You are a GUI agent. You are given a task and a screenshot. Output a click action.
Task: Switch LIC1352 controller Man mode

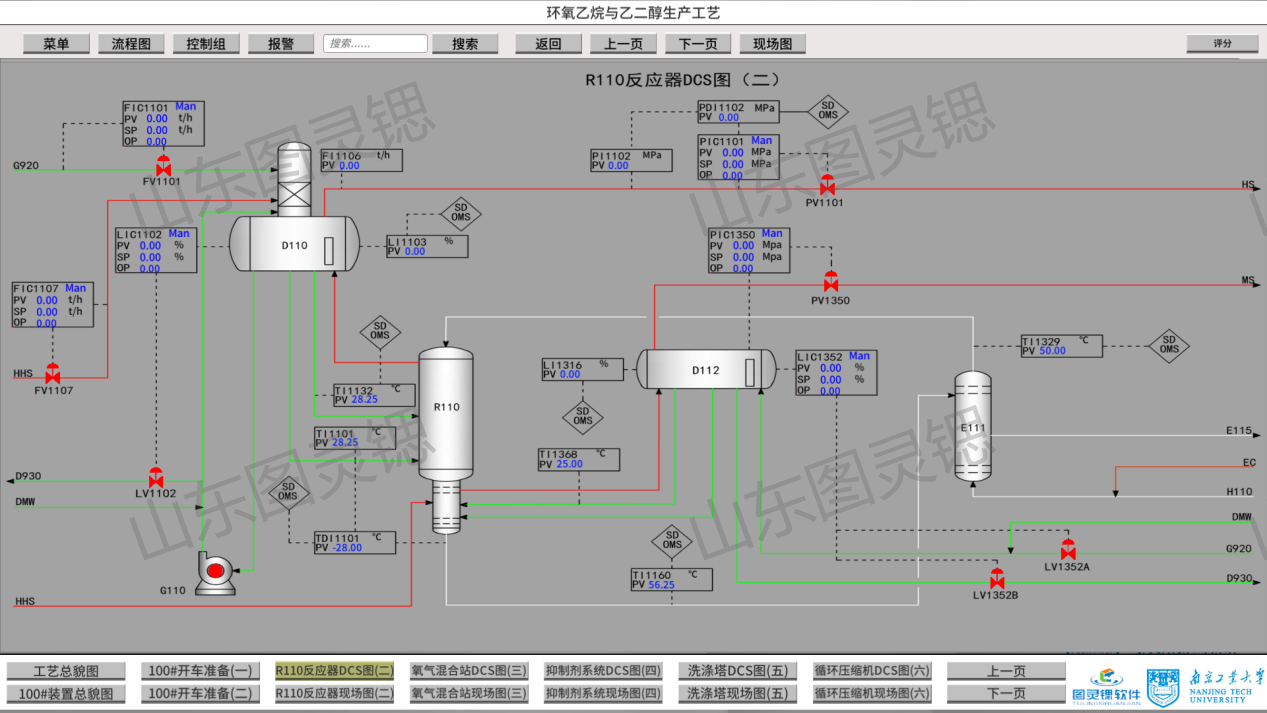click(x=859, y=356)
